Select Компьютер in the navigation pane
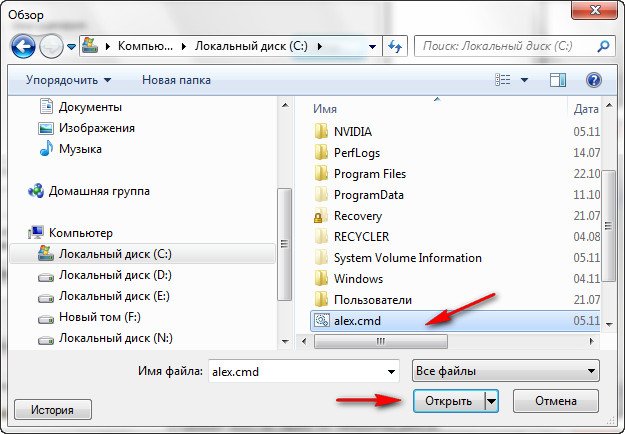This screenshot has height=434, width=625. [81, 233]
